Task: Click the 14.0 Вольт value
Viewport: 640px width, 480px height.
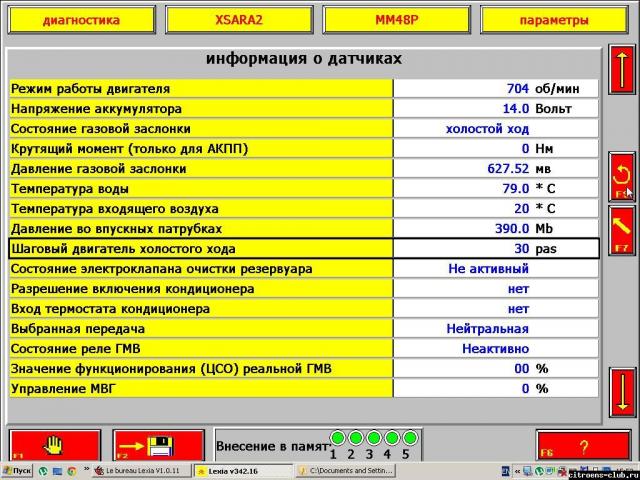Action: 537,109
